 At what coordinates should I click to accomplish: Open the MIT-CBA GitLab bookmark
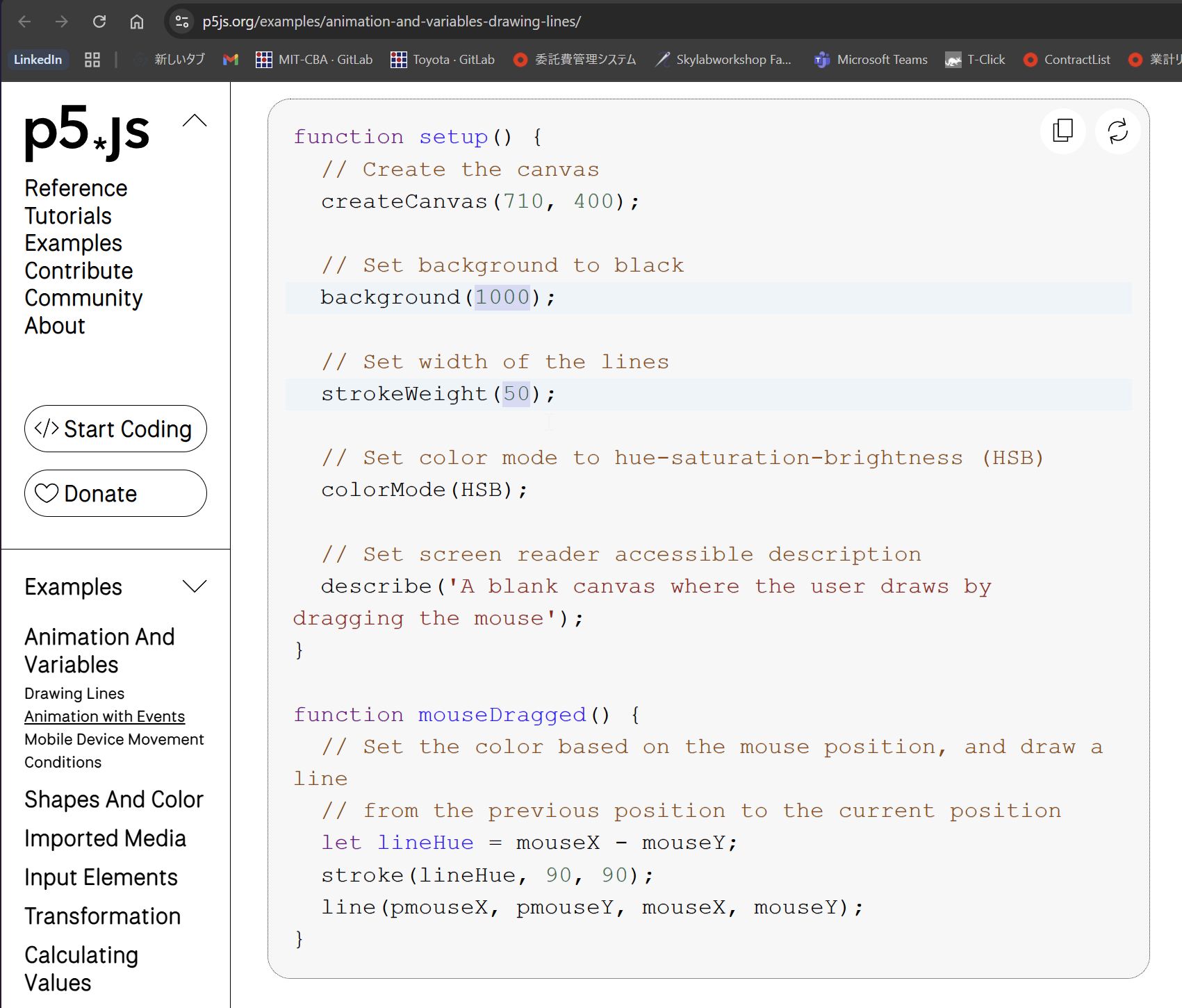click(x=314, y=60)
